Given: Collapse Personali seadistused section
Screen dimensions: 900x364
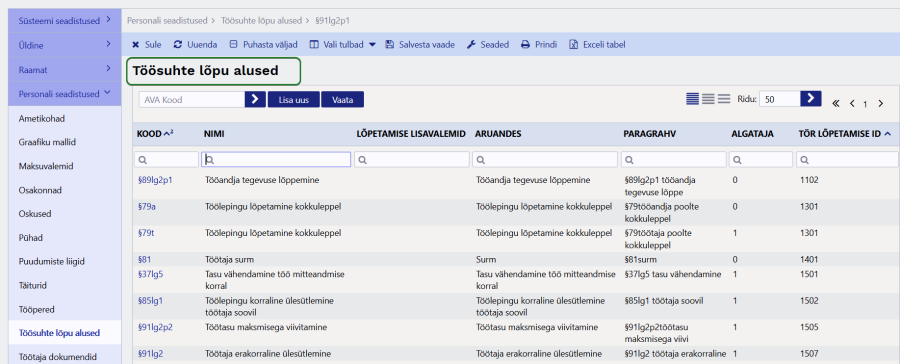Looking at the screenshot, I should pyautogui.click(x=65, y=94).
